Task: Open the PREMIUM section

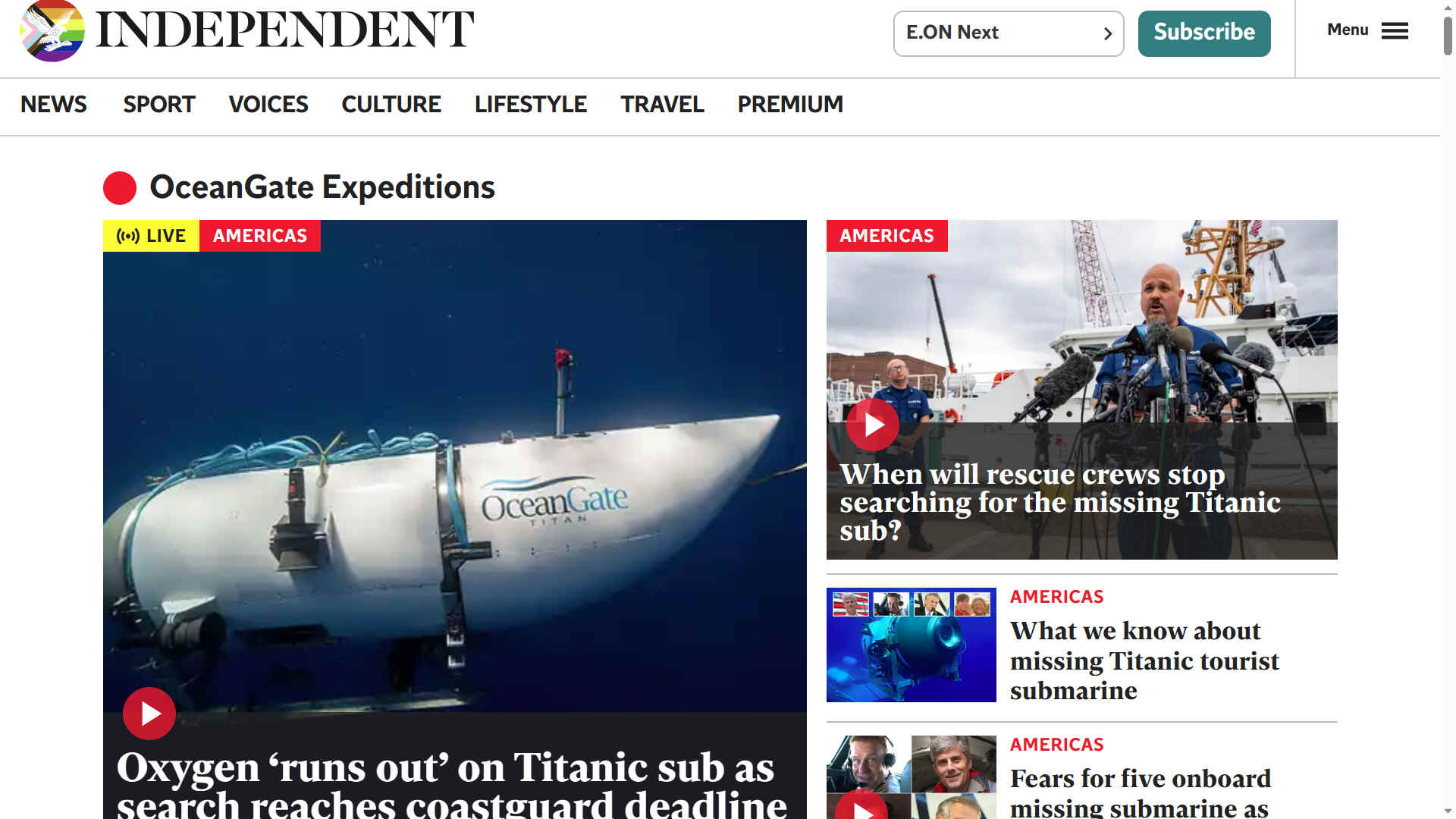Action: pos(790,105)
